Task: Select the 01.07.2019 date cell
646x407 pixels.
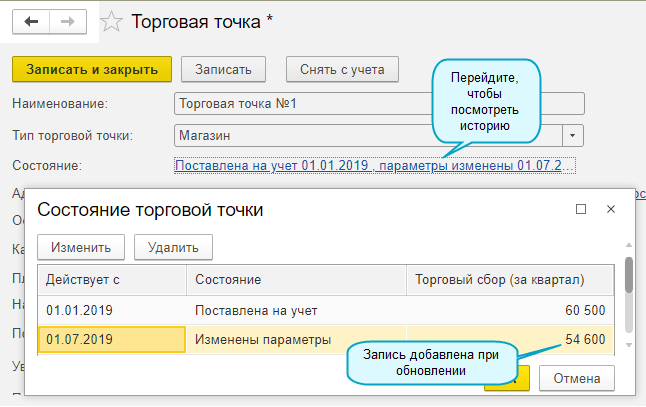Action: 111,340
